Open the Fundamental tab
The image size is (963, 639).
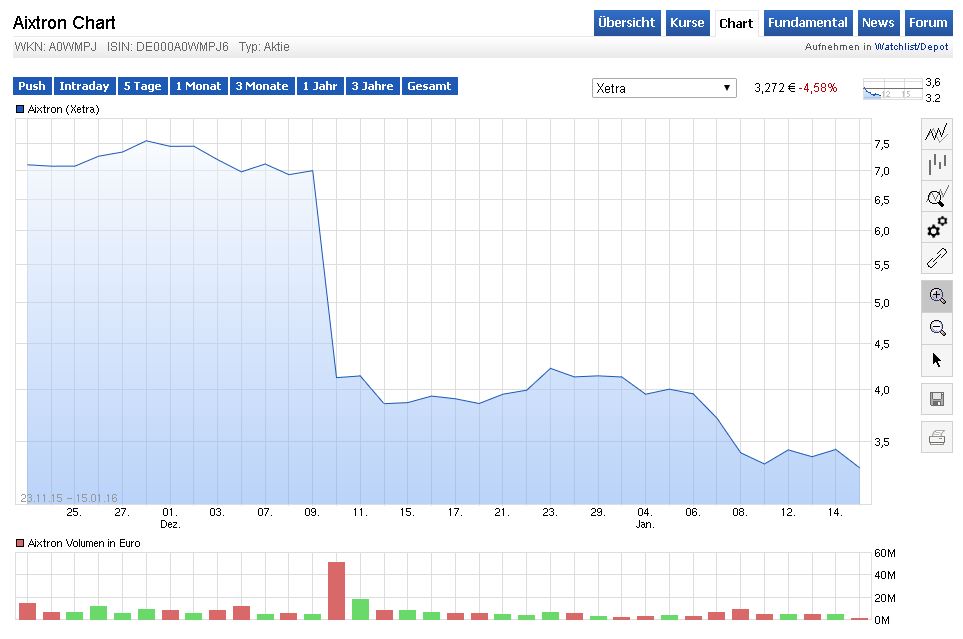[807, 23]
